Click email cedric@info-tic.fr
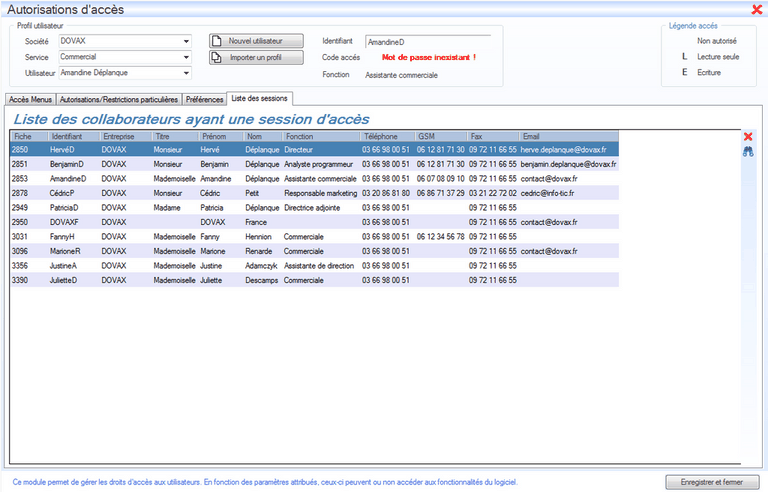Image resolution: width=768 pixels, height=492 pixels. tap(547, 193)
